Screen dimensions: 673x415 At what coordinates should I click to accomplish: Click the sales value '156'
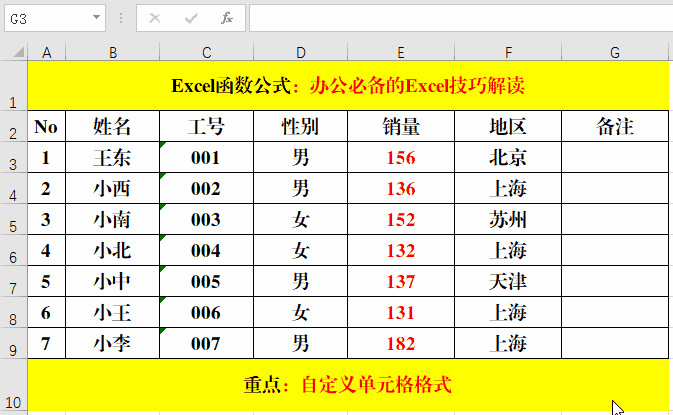coord(401,158)
